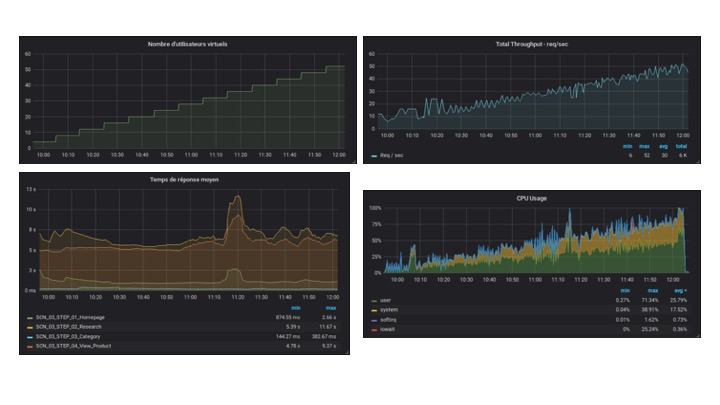
Task: Click the yellow system series color swatch
Action: tap(374, 310)
